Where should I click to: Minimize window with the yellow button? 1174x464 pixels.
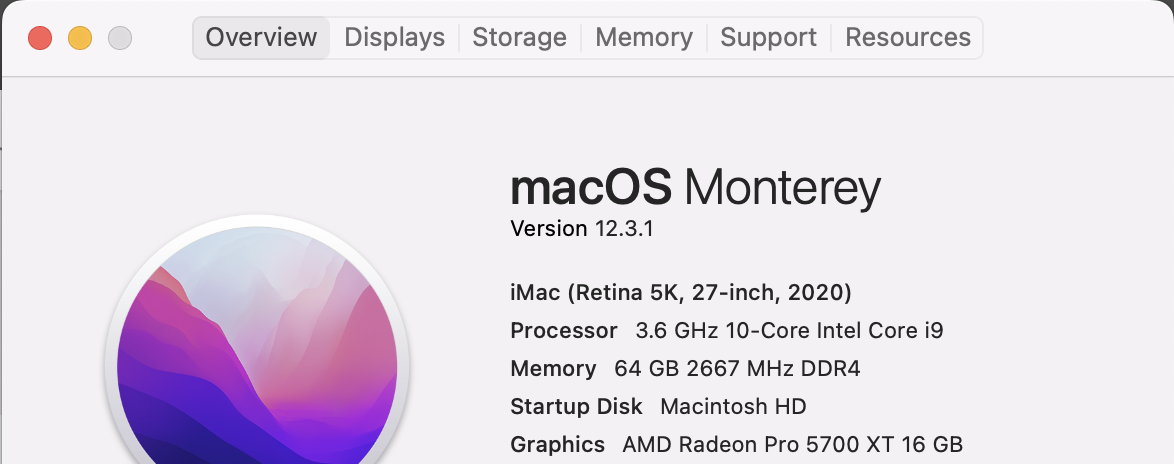pos(80,38)
